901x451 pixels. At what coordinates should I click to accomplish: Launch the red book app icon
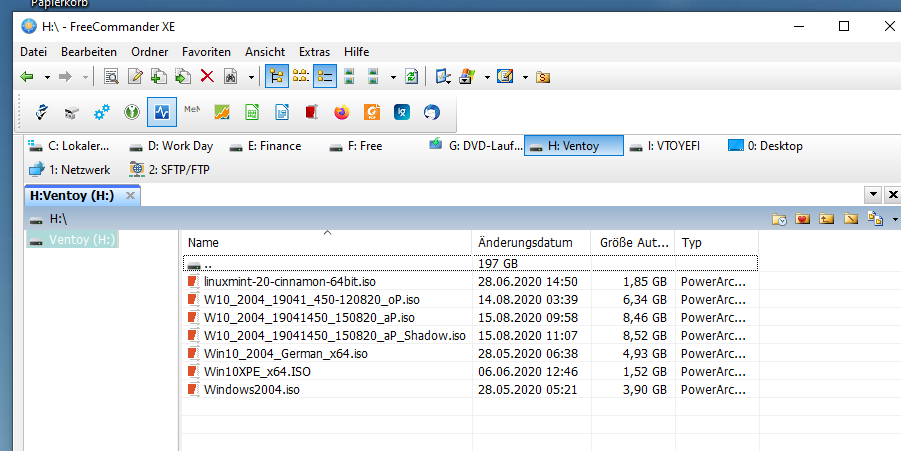pos(311,112)
